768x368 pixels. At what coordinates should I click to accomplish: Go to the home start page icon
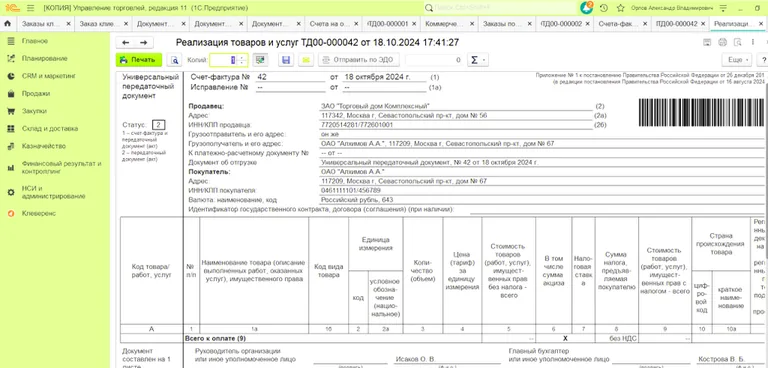click(x=7, y=23)
